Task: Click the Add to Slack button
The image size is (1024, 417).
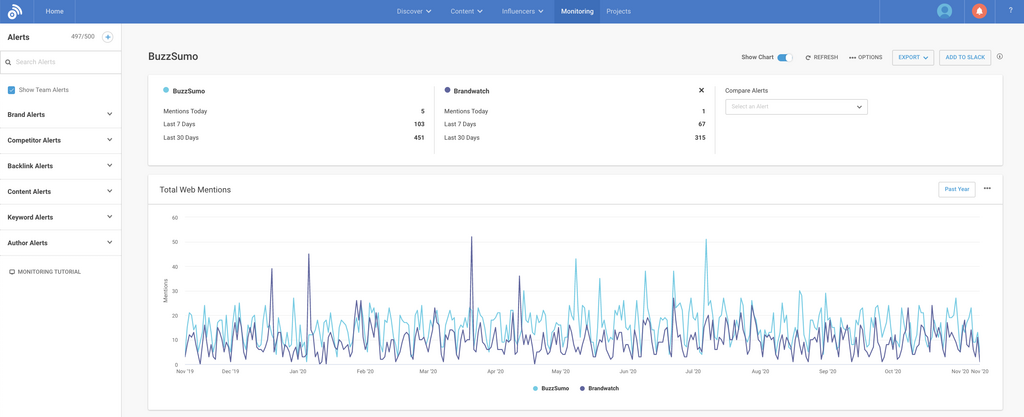Action: click(965, 58)
